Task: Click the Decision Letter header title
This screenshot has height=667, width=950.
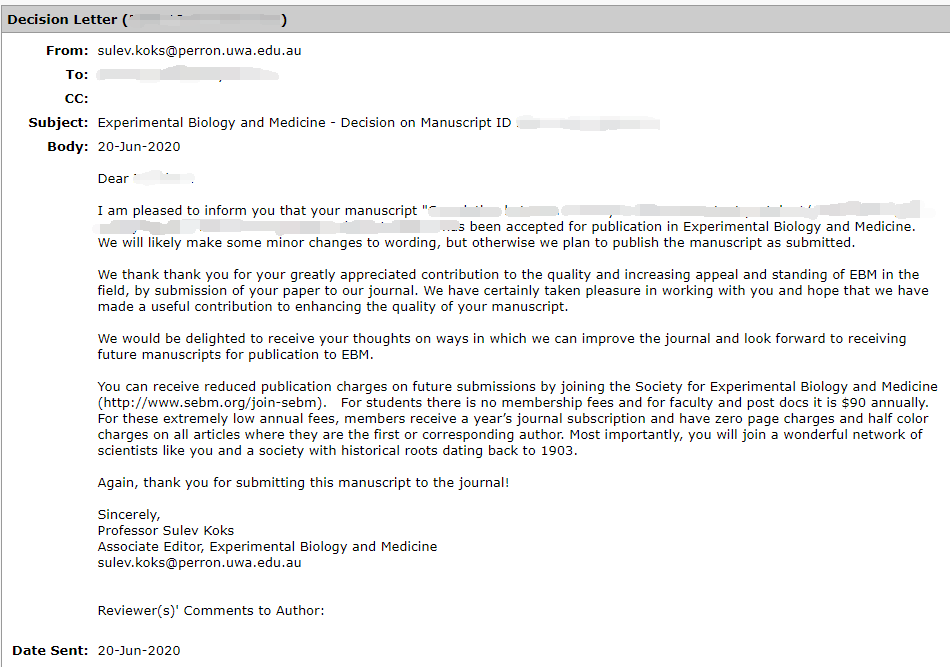Action: coord(147,19)
